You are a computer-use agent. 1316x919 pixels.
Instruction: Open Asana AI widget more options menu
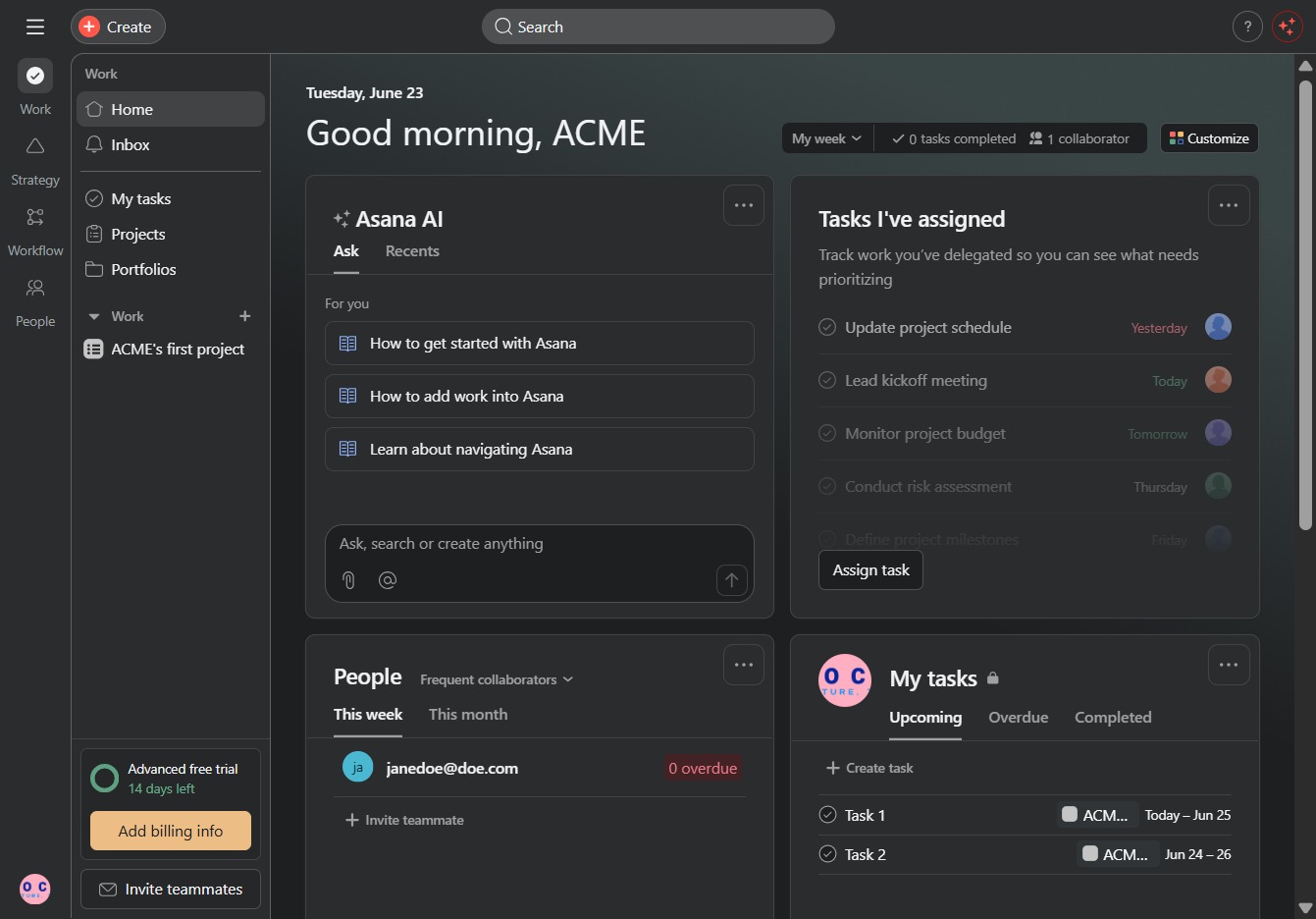point(744,205)
